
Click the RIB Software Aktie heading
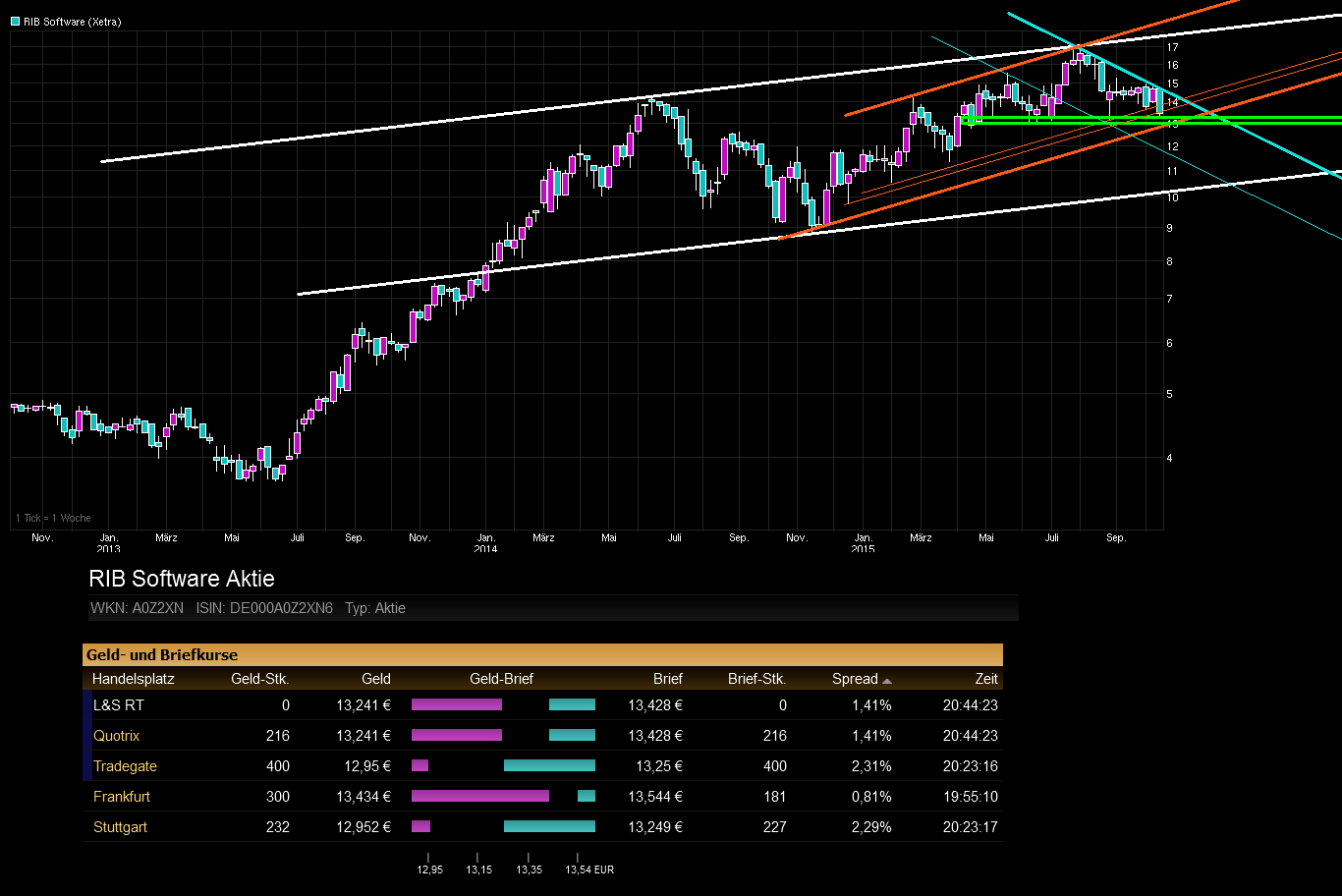pyautogui.click(x=182, y=579)
